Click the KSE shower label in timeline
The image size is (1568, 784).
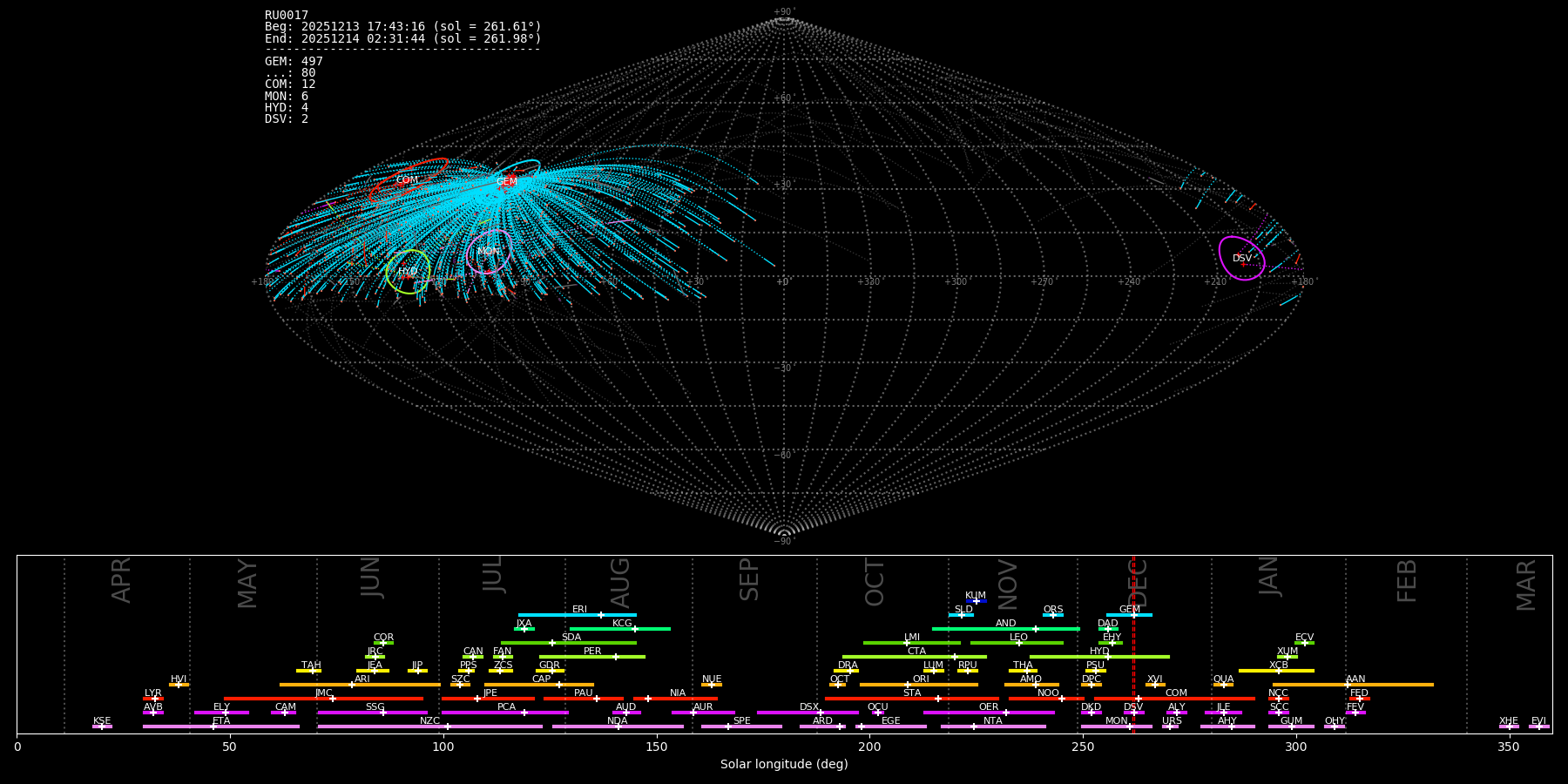(x=102, y=721)
